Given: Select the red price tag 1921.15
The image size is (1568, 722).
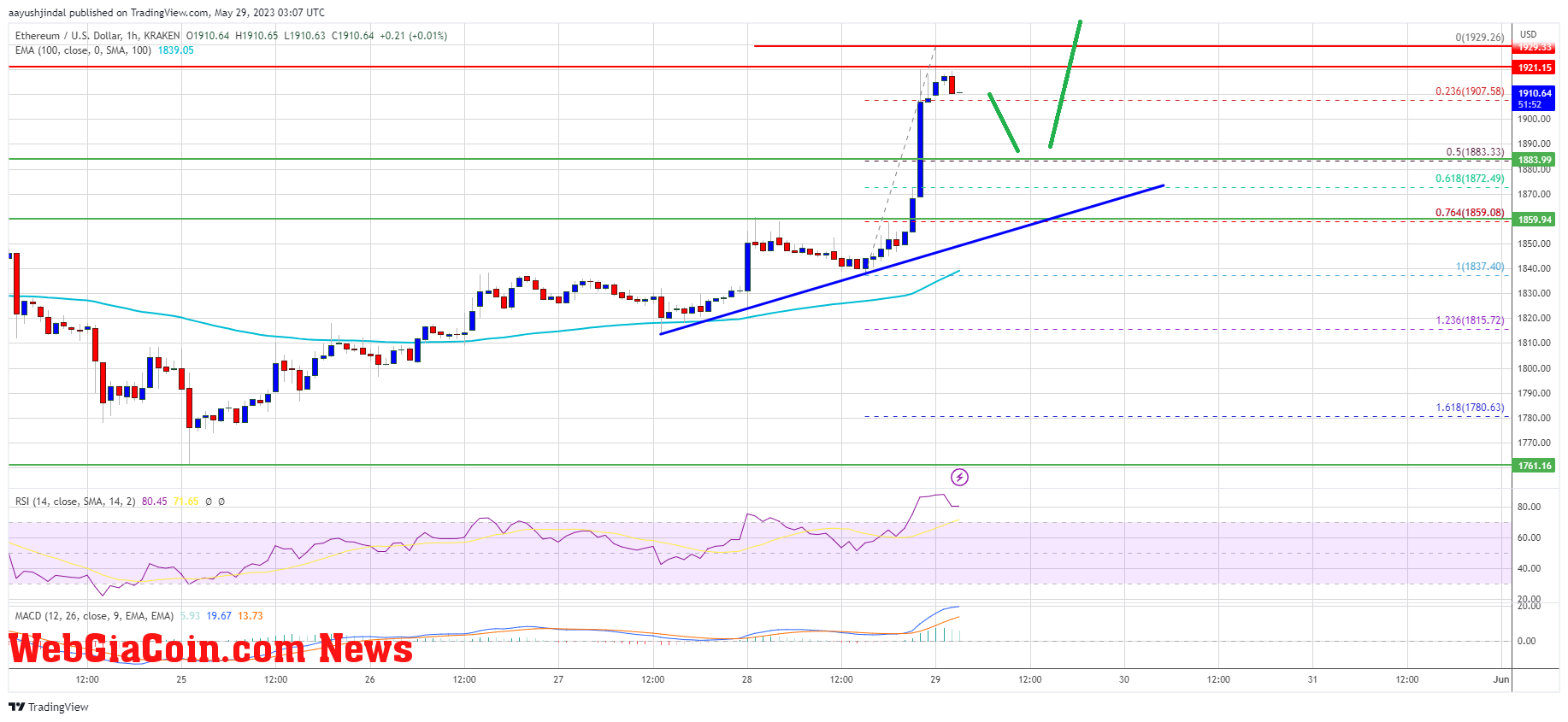Looking at the screenshot, I should 1535,68.
